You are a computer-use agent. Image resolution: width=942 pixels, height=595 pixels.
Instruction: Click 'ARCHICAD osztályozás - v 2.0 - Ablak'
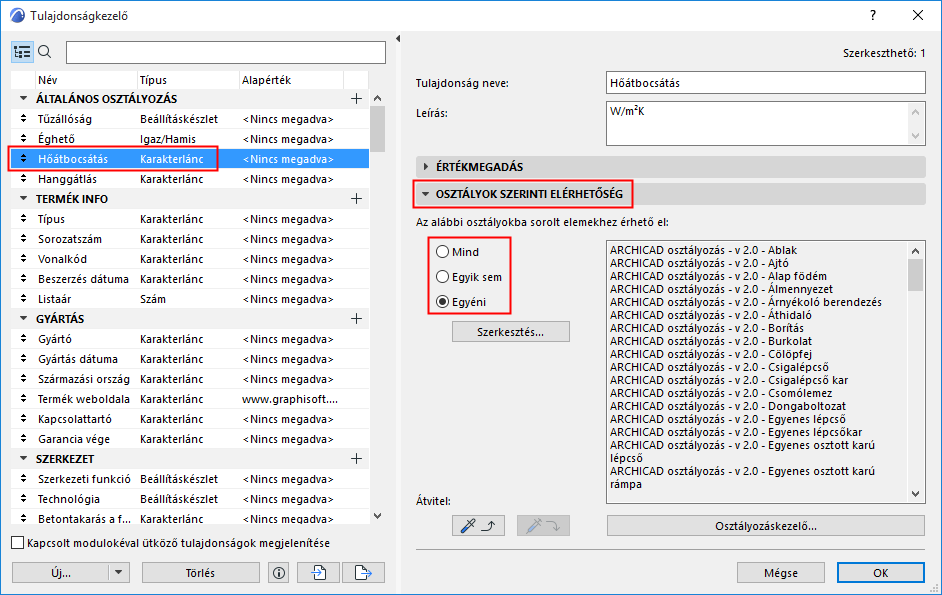(703, 250)
